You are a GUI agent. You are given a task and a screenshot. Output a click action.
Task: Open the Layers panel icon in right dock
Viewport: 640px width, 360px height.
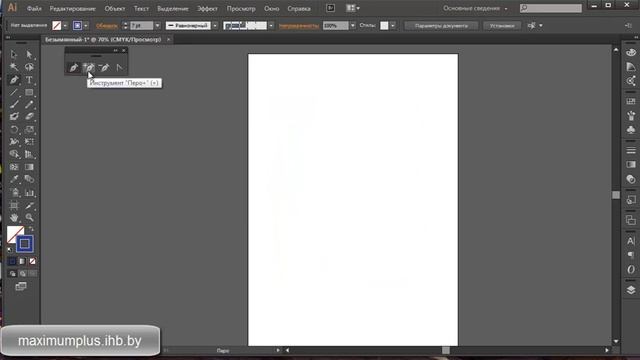631,290
